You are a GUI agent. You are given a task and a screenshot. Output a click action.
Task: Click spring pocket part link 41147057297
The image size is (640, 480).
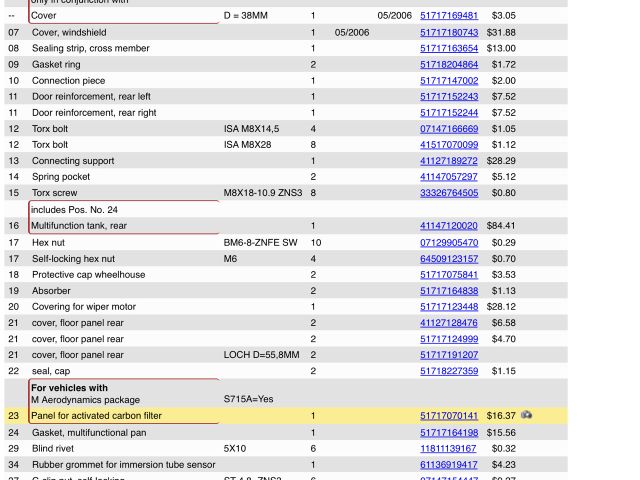448,177
